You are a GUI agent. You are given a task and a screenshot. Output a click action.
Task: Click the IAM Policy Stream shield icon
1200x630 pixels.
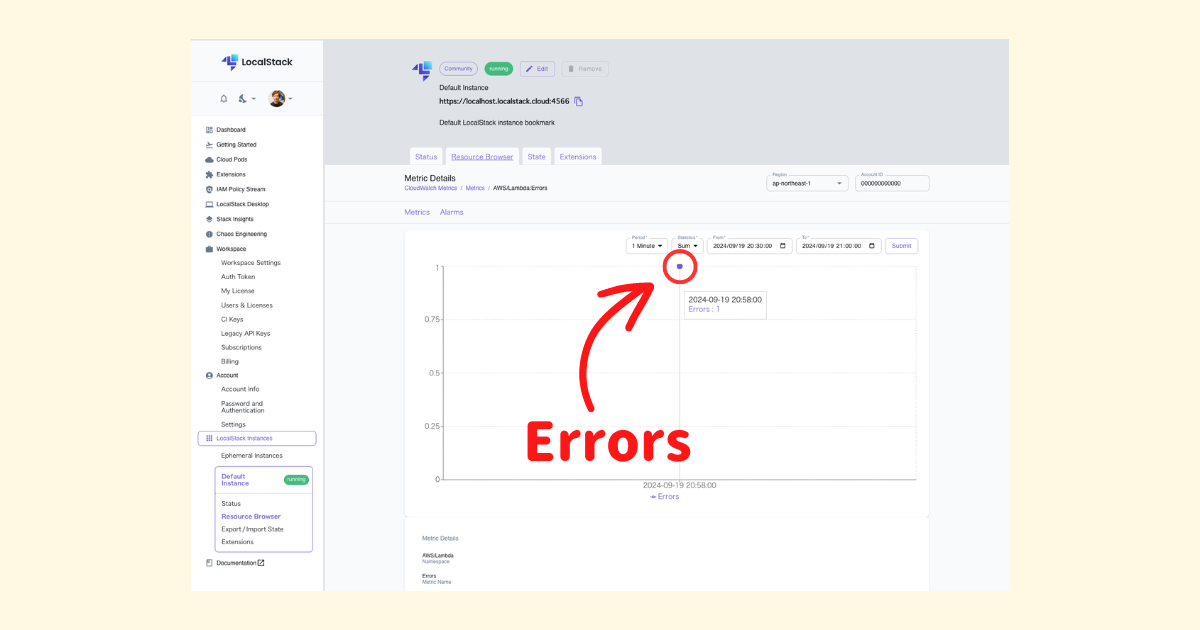[x=209, y=189]
